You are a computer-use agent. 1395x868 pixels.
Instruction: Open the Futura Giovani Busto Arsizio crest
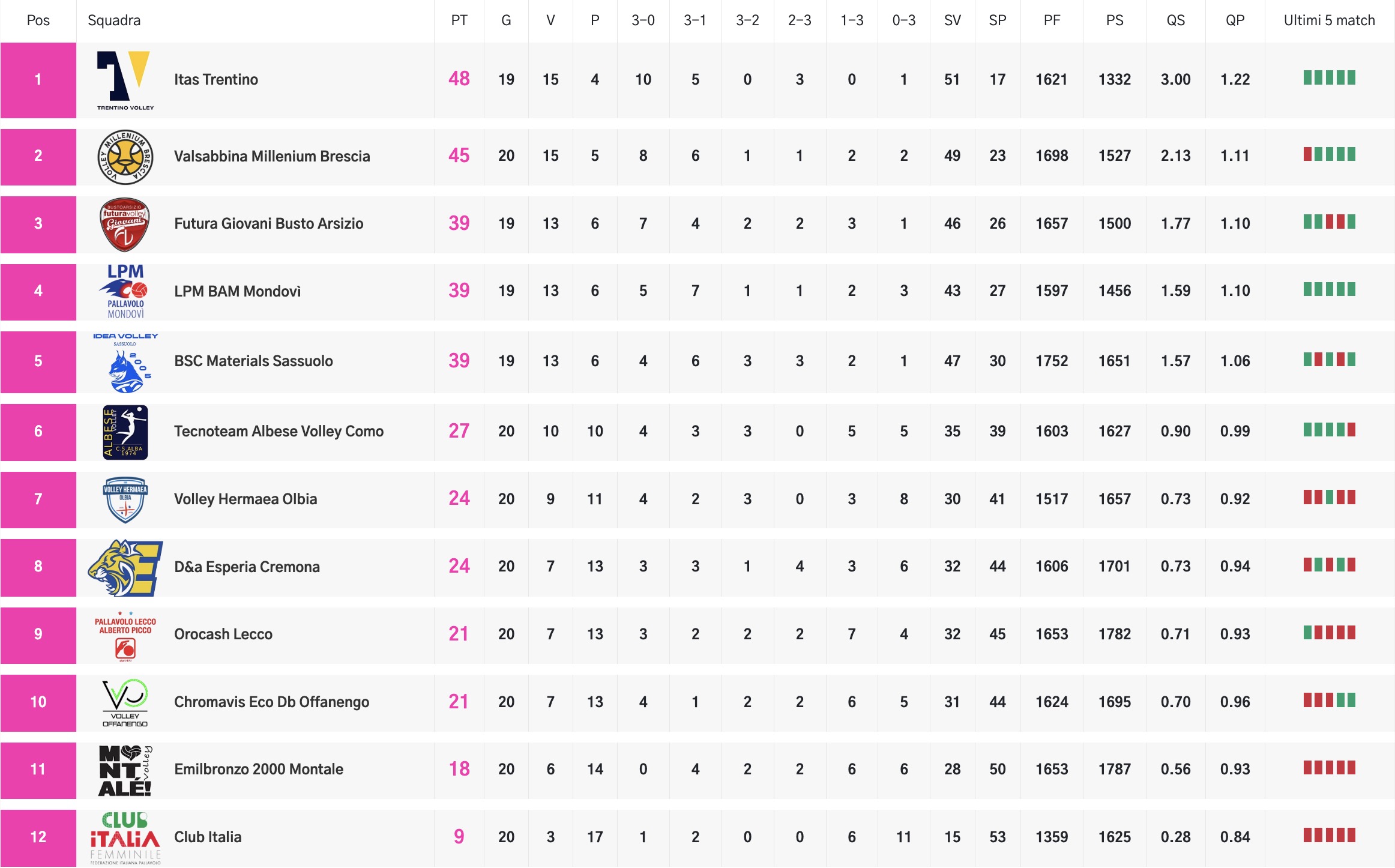(x=124, y=224)
